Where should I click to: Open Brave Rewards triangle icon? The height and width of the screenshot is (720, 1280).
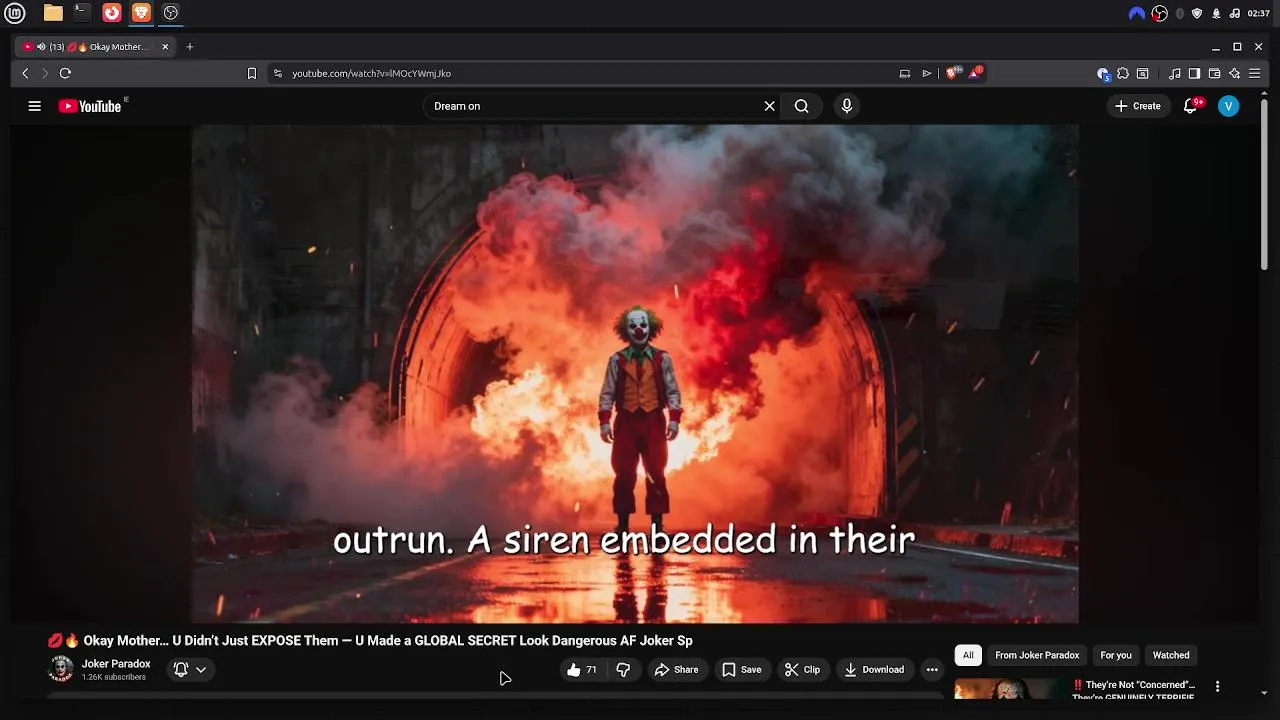pyautogui.click(x=975, y=73)
